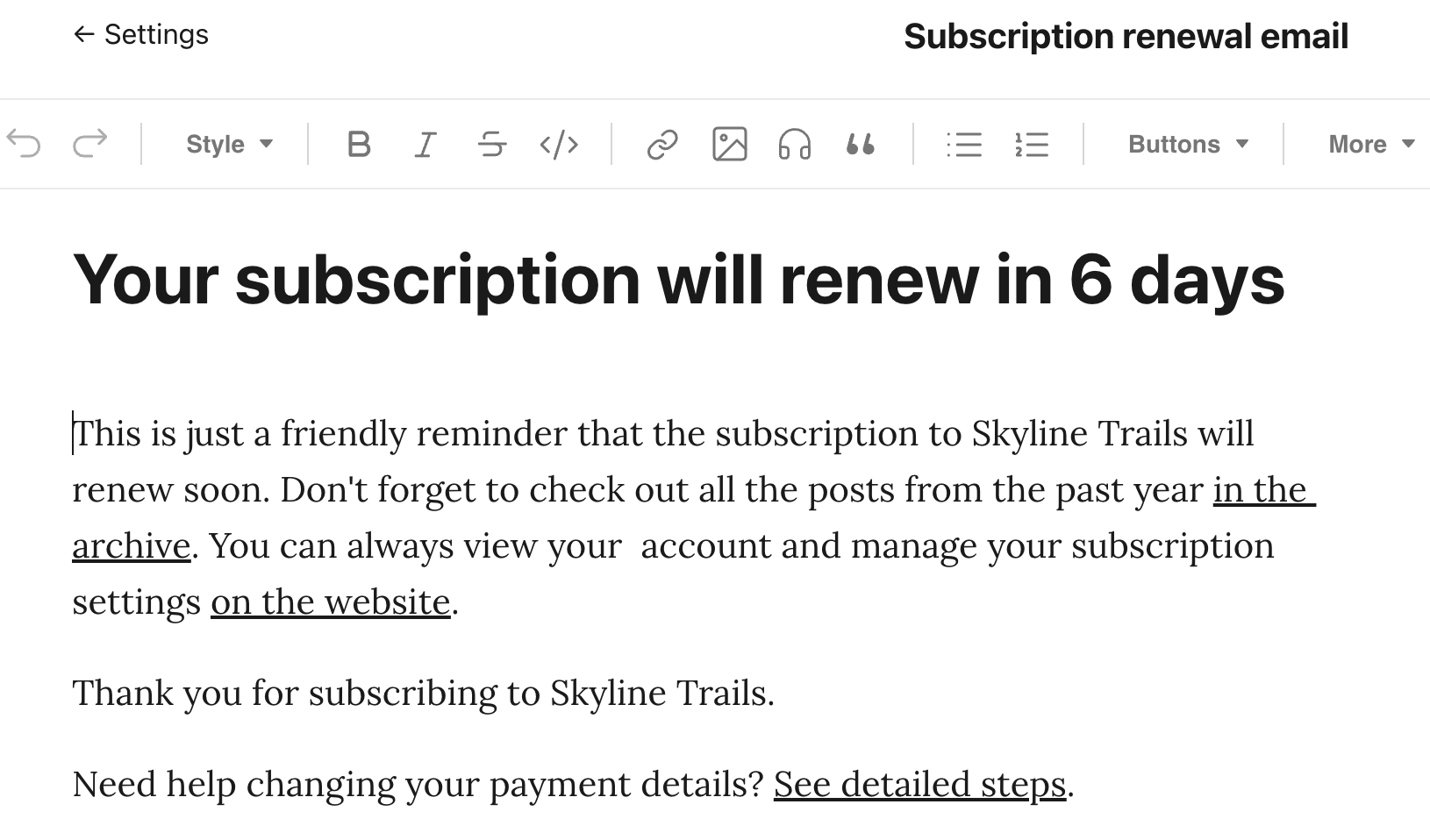Screen dimensions: 1430x840
Task: Open the Style dropdown
Action: [x=230, y=144]
